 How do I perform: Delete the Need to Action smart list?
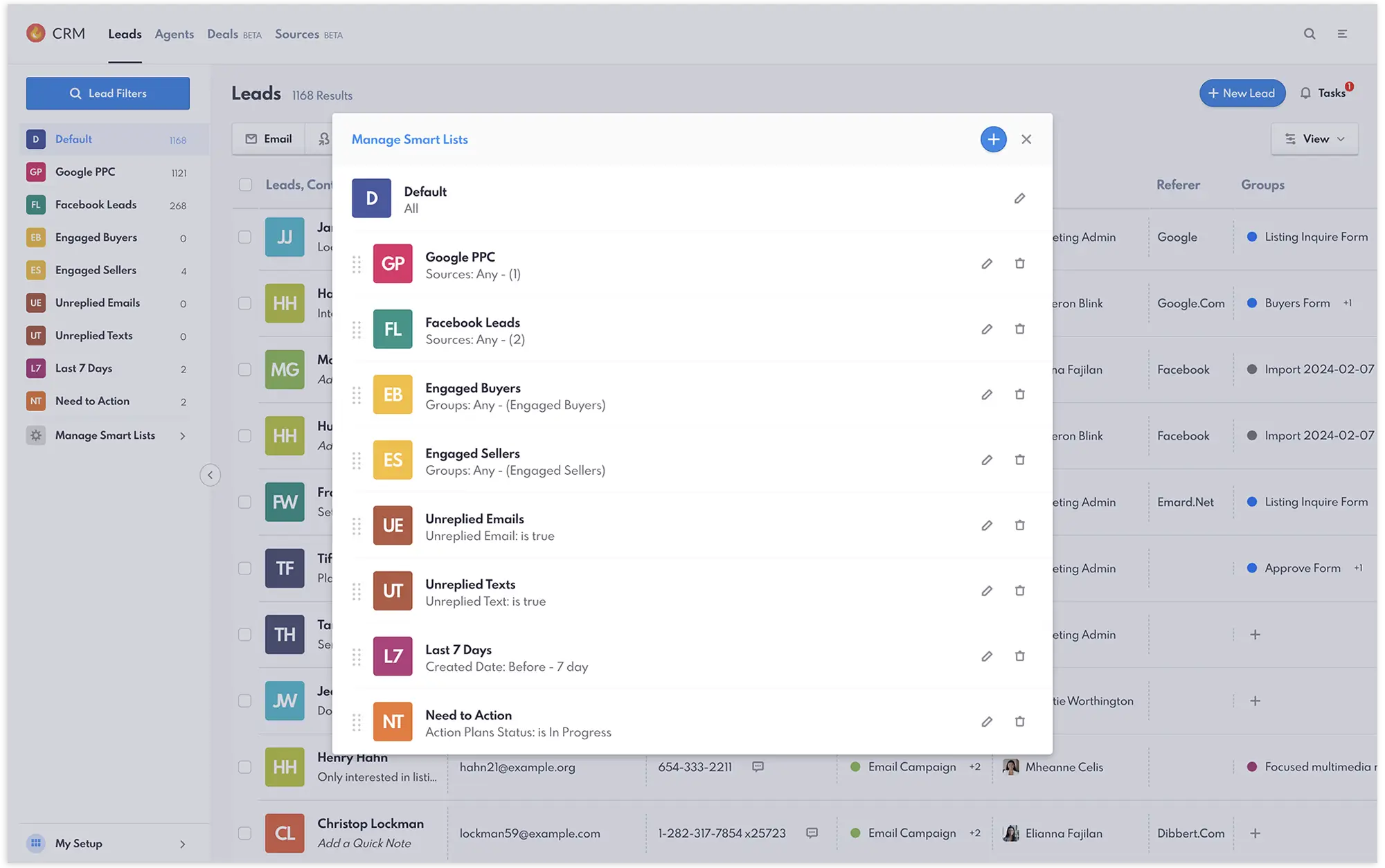point(1019,721)
